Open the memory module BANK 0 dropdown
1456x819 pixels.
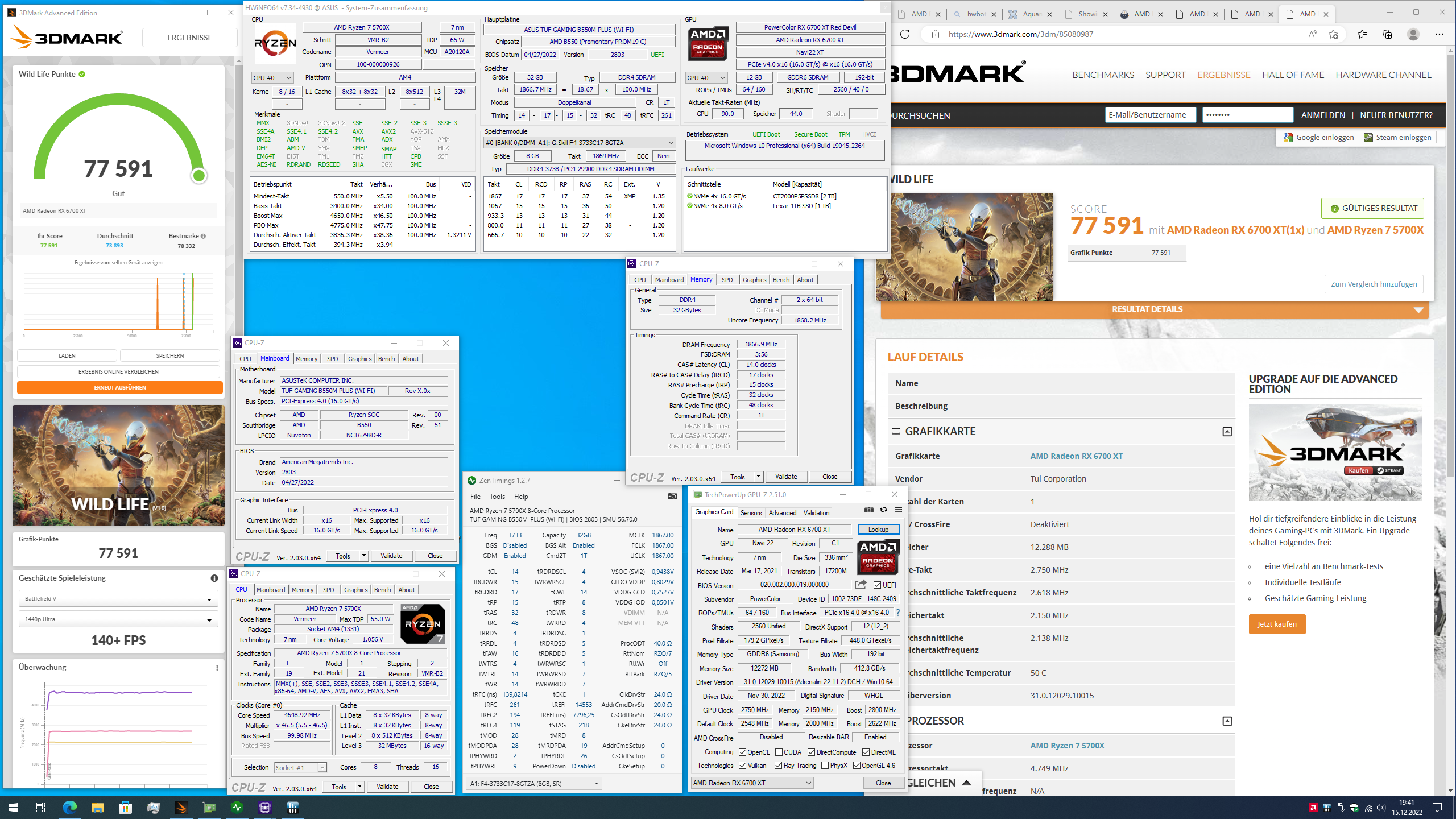click(579, 143)
